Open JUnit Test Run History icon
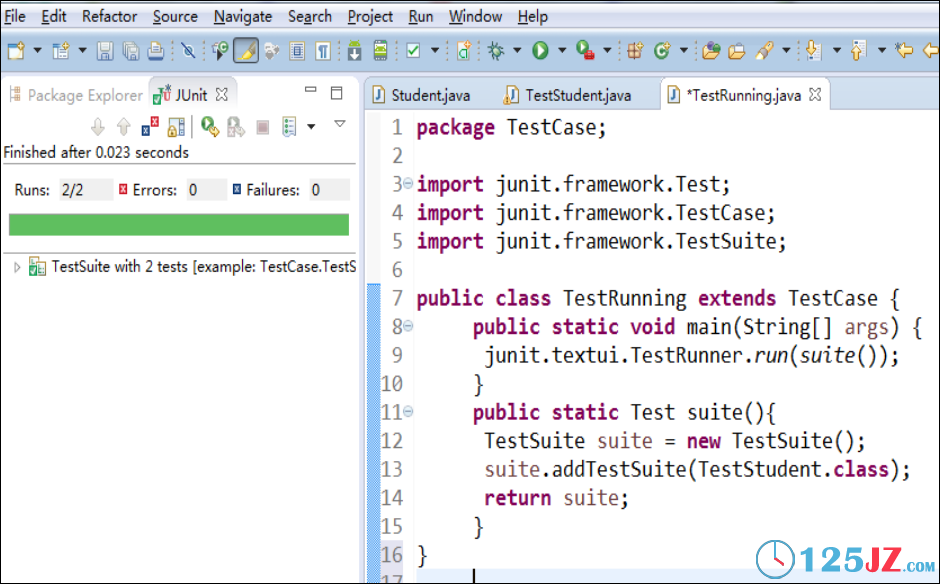Screen dimensions: 940x584 [x=289, y=127]
